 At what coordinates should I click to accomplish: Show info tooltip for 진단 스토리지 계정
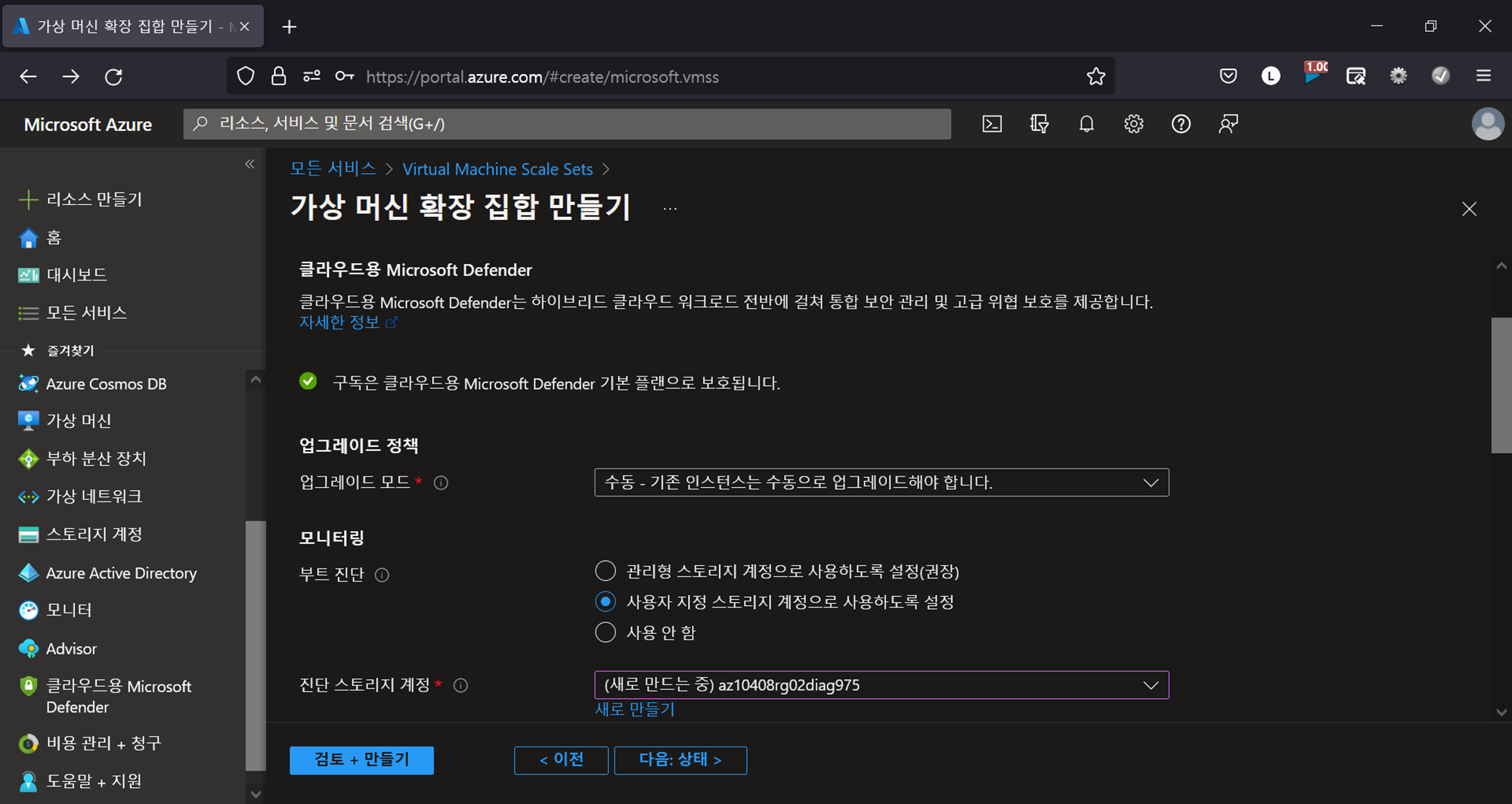pos(460,685)
